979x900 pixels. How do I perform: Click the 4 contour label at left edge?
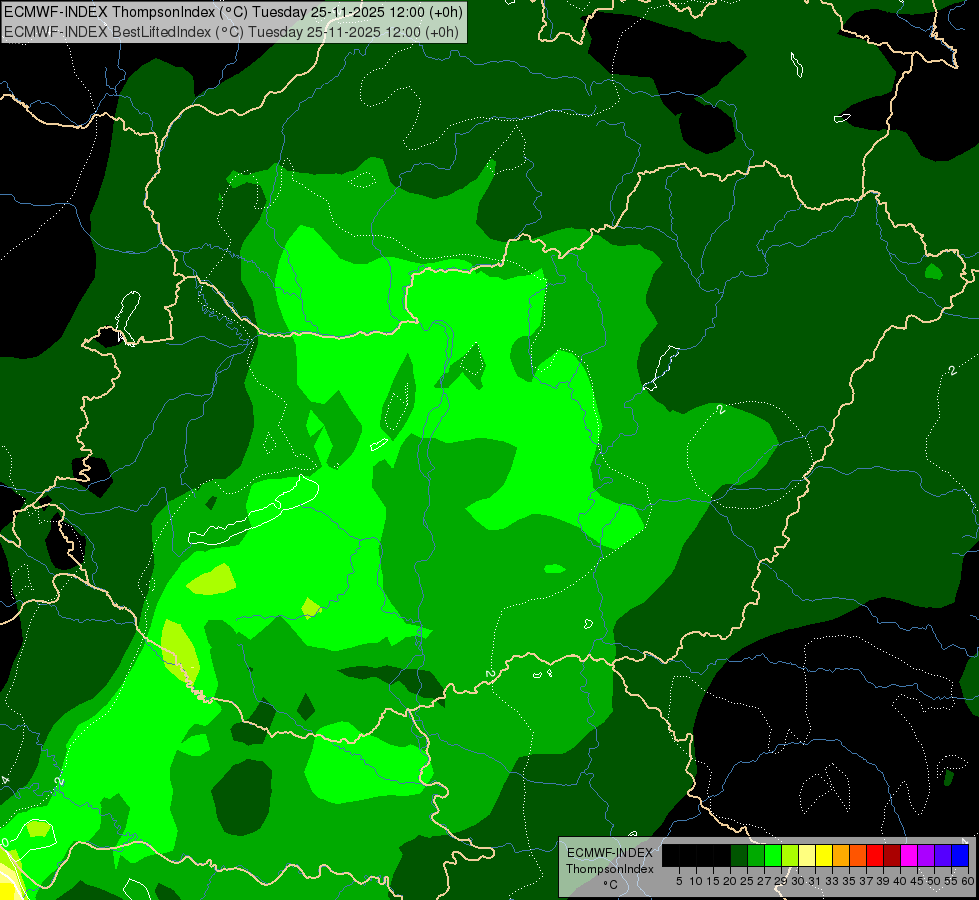tap(5, 780)
